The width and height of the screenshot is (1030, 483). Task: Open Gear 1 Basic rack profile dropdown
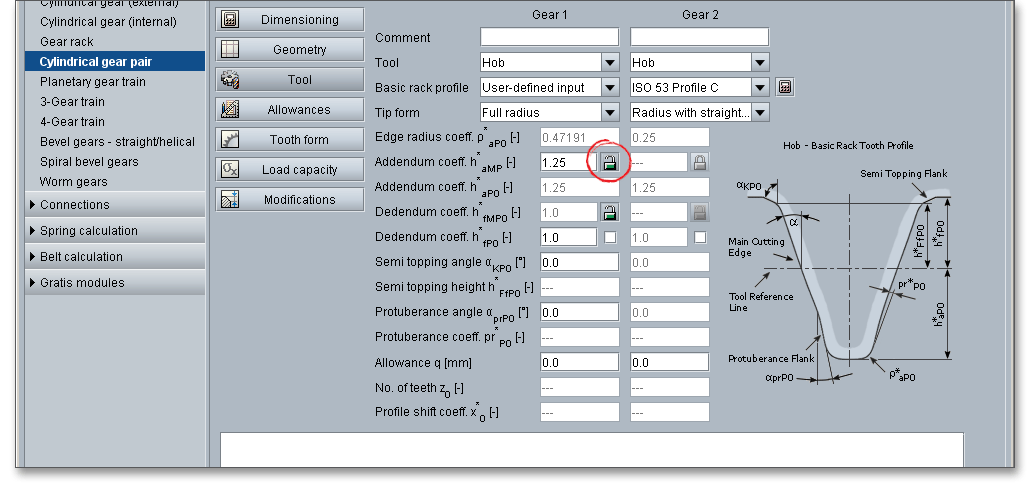610,87
